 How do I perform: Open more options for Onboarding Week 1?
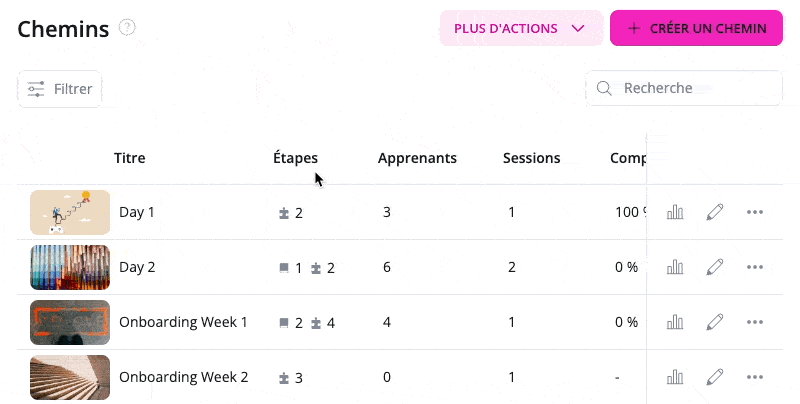click(x=755, y=322)
